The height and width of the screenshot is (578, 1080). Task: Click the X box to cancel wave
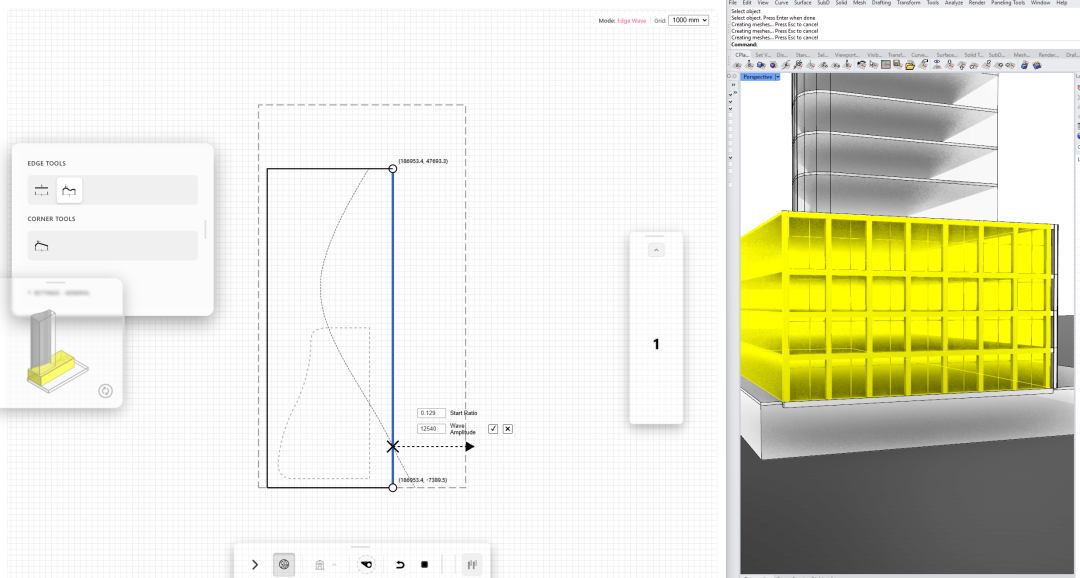(x=508, y=429)
